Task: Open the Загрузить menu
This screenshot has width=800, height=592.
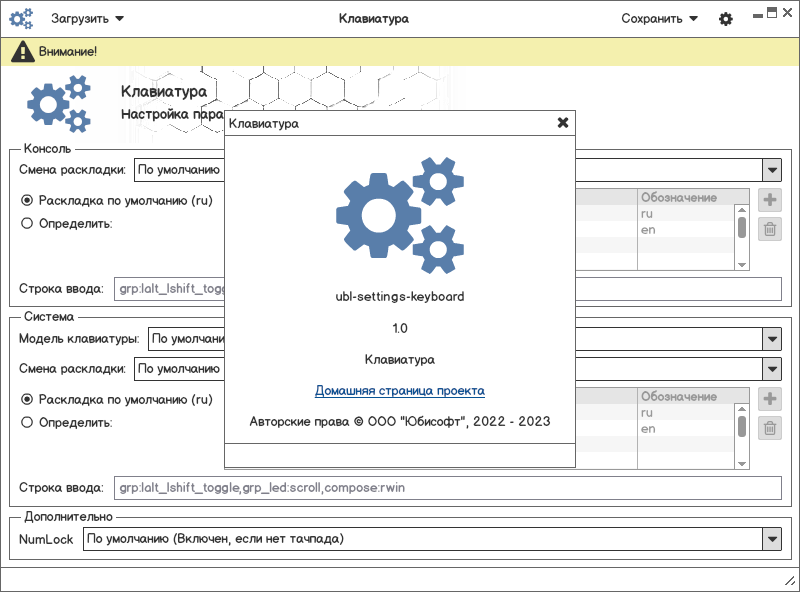Action: [88, 19]
